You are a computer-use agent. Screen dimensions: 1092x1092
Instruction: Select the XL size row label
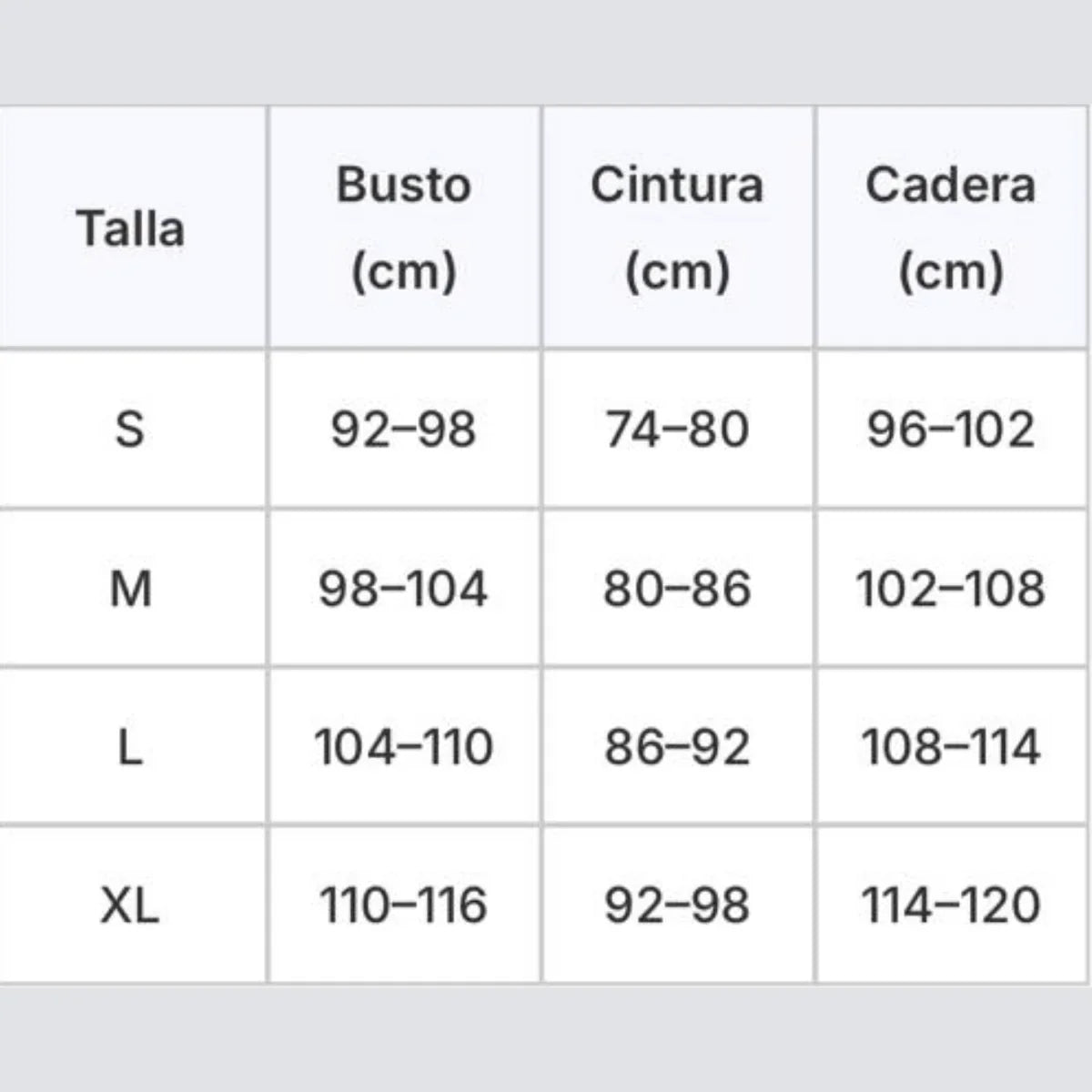pos(130,905)
